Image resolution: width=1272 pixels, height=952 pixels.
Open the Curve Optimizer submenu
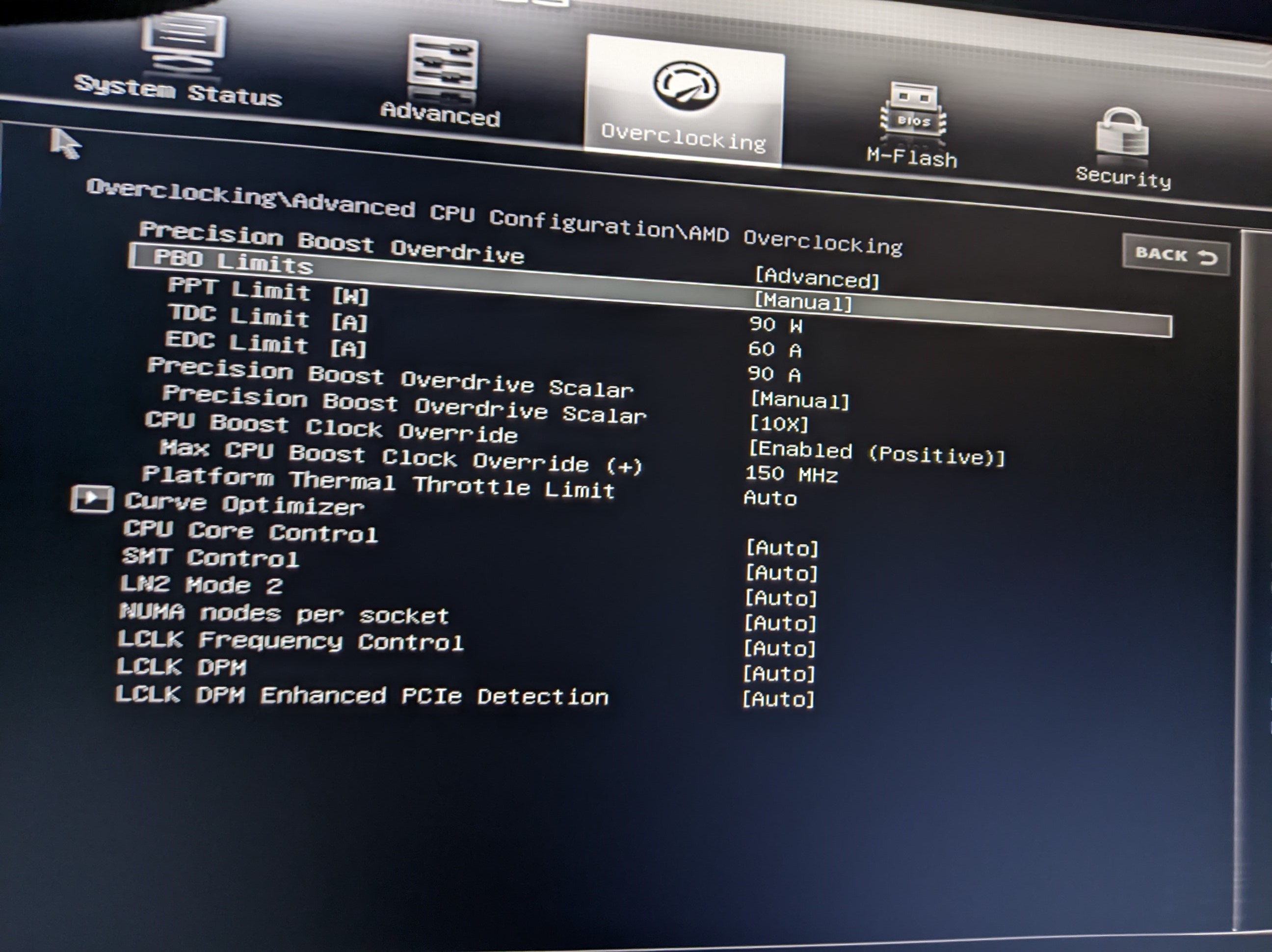pyautogui.click(x=244, y=504)
